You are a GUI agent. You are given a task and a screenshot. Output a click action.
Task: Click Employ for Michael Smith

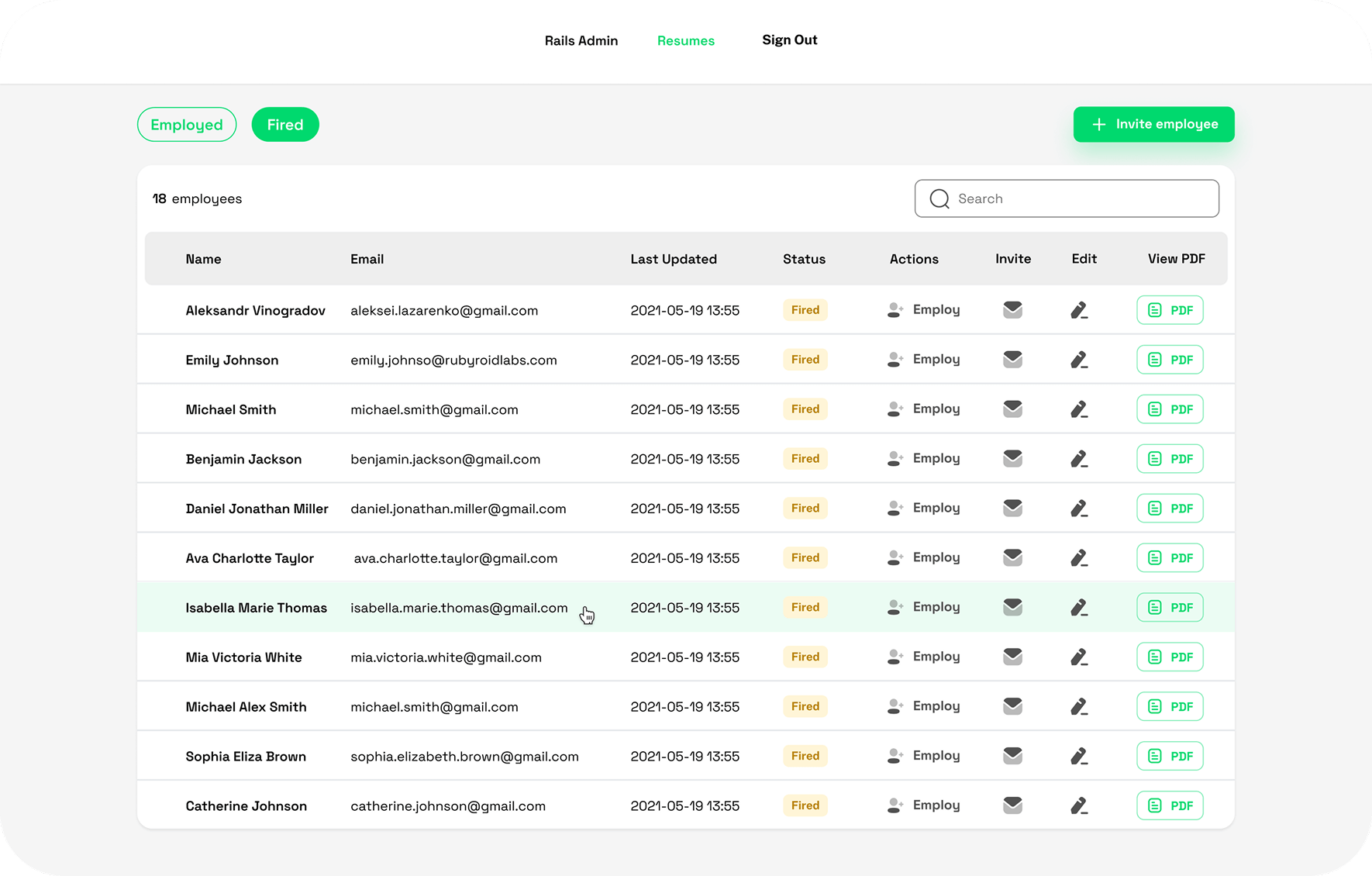pos(924,409)
